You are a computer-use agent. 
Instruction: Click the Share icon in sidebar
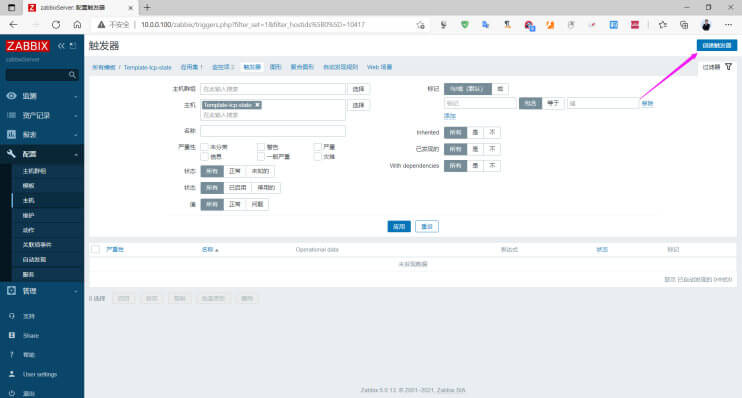[12, 335]
